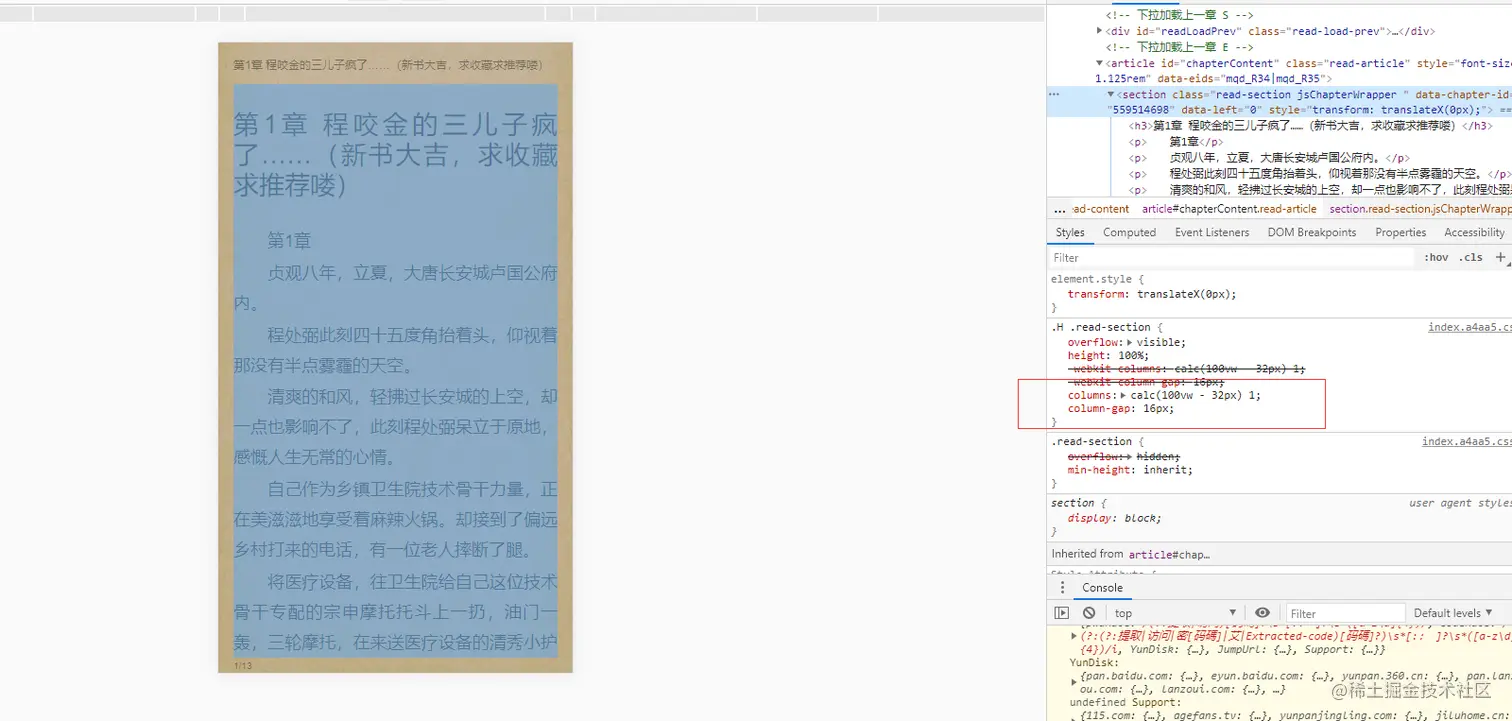Expand the columns calc shorthand triangle

point(1123,395)
